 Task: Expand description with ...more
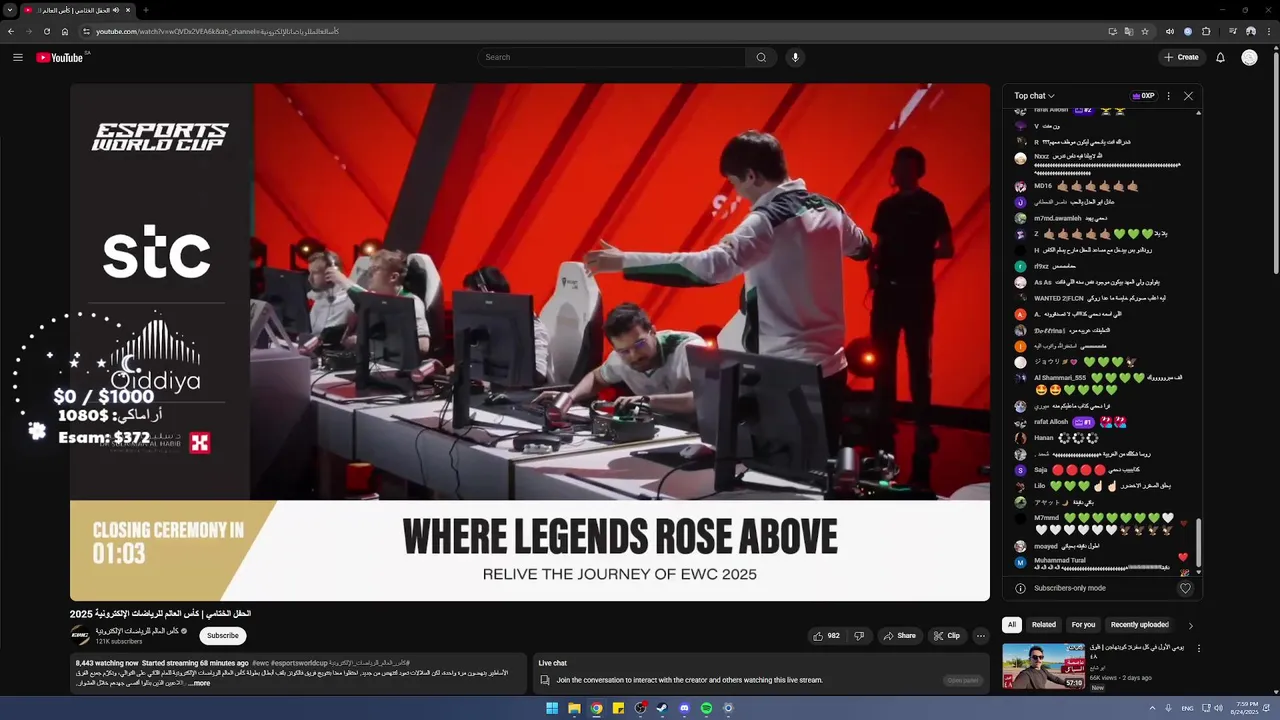click(200, 683)
